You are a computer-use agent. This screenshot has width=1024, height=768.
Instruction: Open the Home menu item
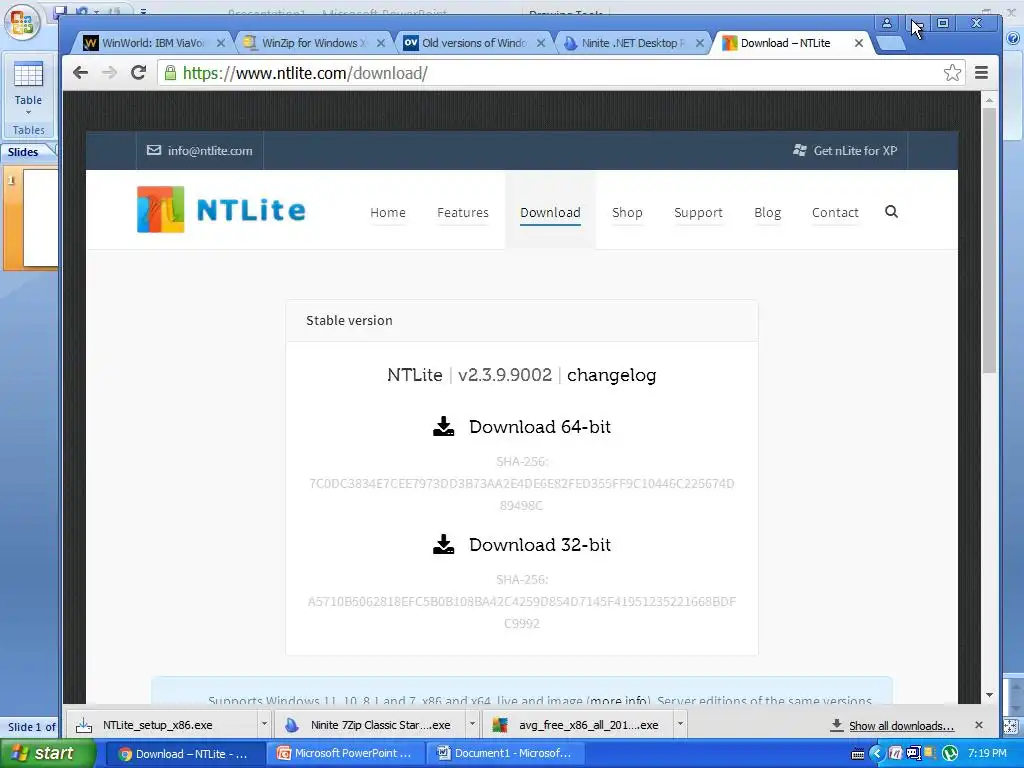[x=388, y=212]
